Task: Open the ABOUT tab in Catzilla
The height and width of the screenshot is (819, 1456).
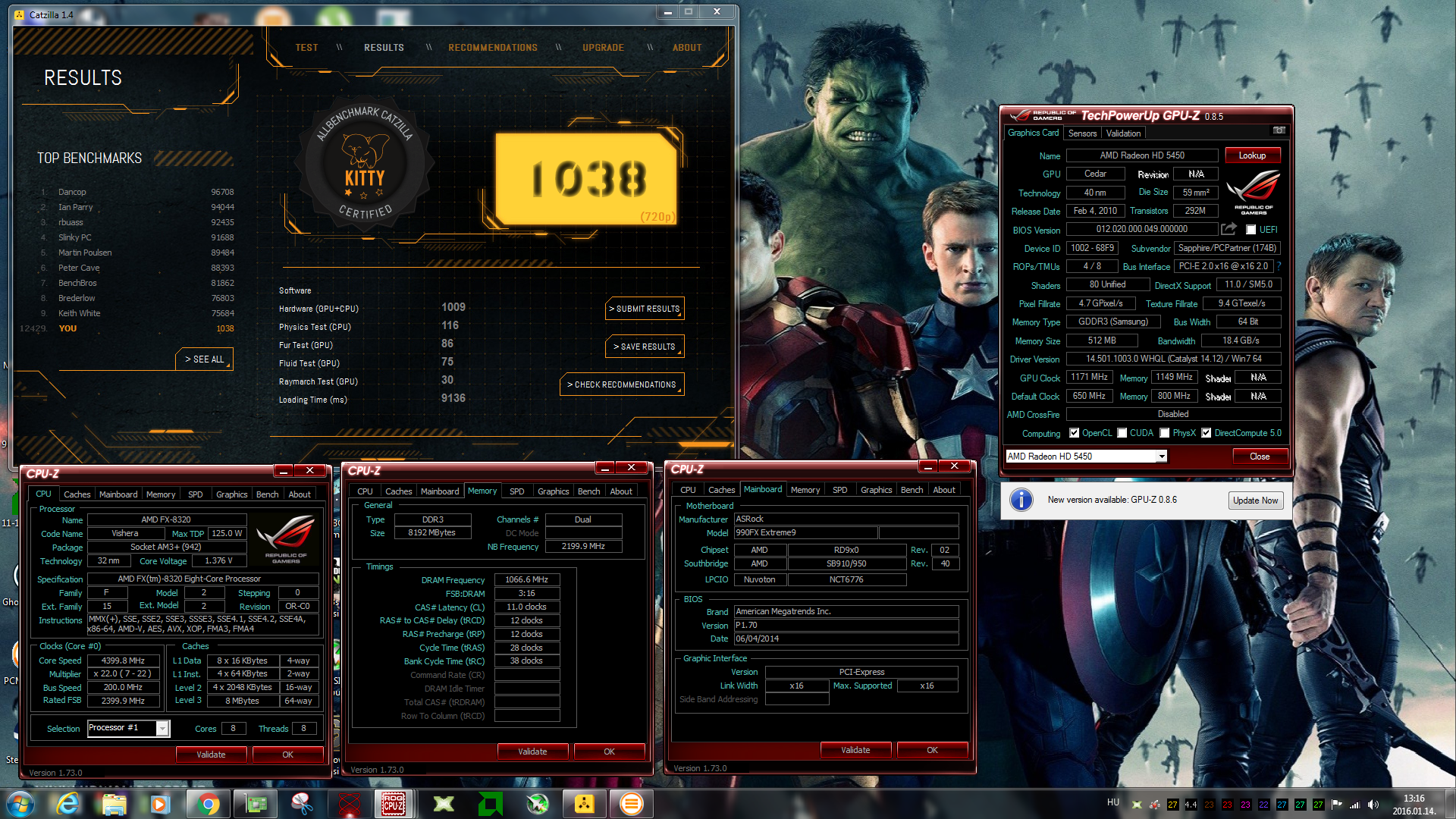Action: pyautogui.click(x=687, y=48)
